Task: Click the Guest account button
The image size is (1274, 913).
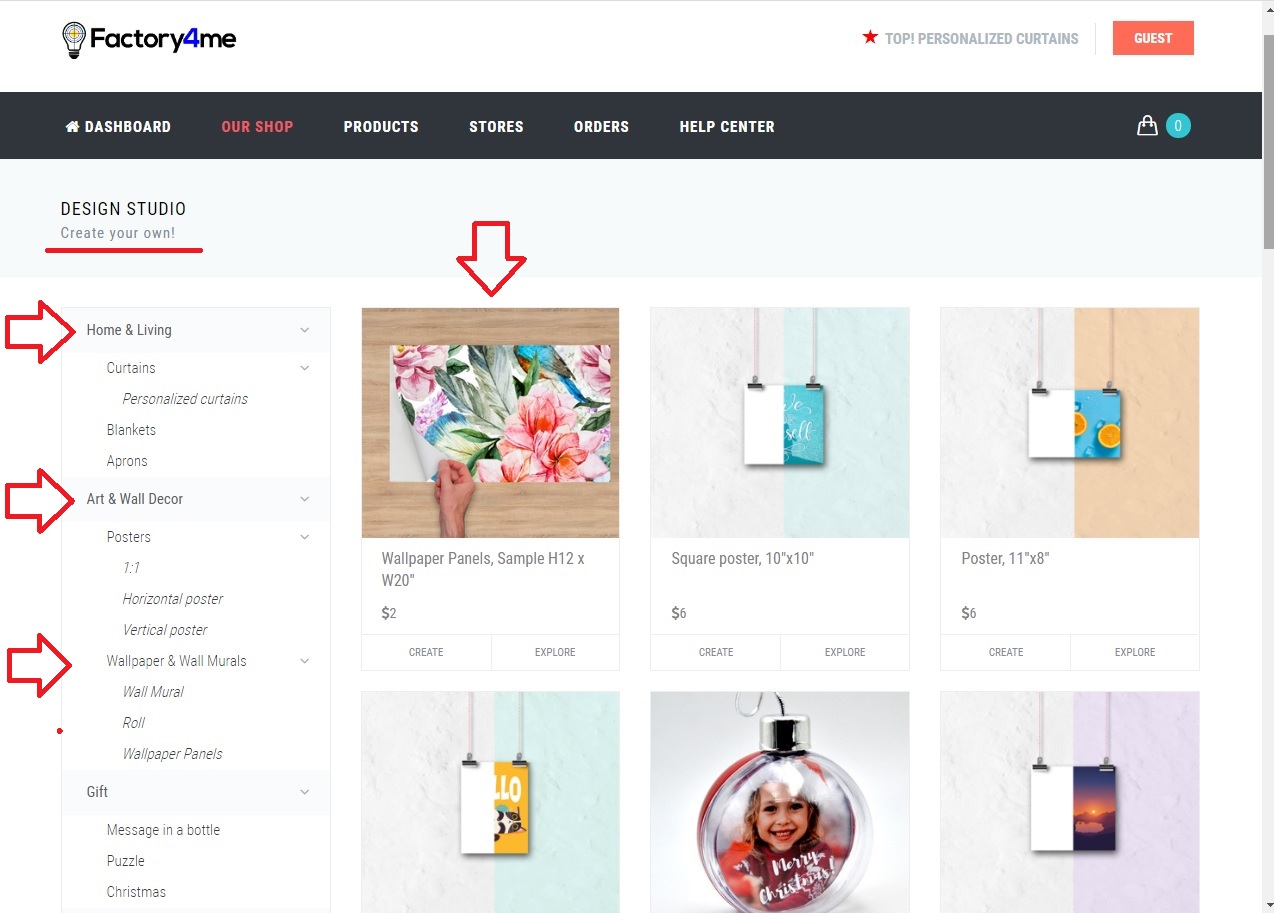Action: [1153, 38]
